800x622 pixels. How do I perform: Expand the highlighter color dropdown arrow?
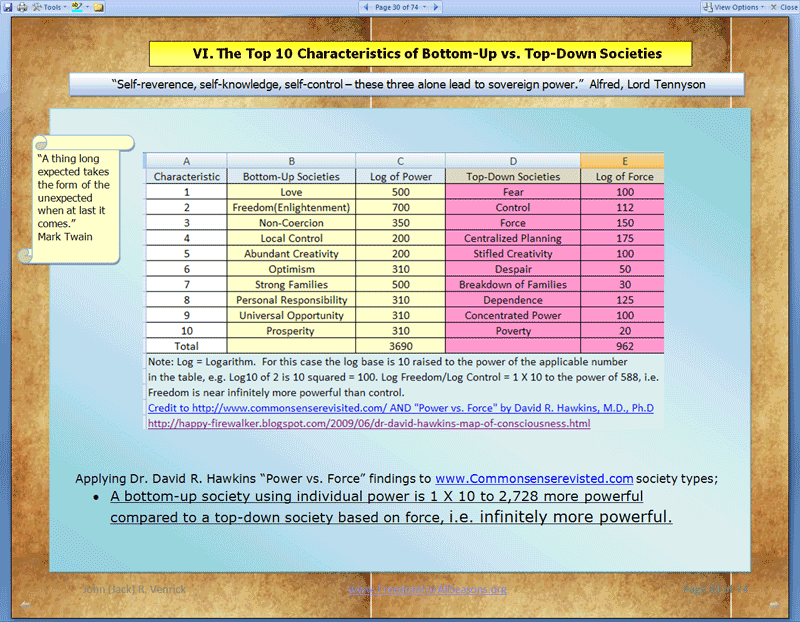(87, 6)
